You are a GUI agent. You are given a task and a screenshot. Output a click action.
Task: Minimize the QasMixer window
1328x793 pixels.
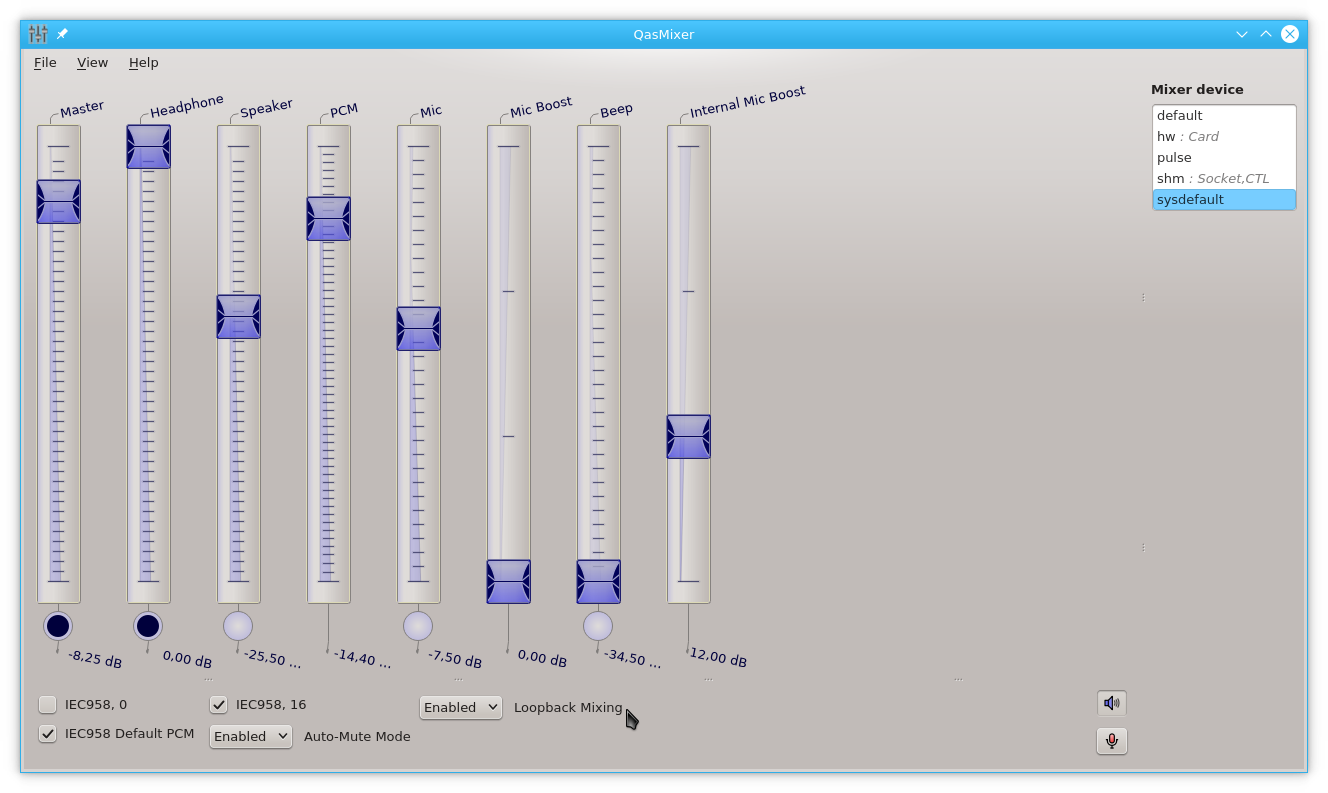tap(1242, 34)
